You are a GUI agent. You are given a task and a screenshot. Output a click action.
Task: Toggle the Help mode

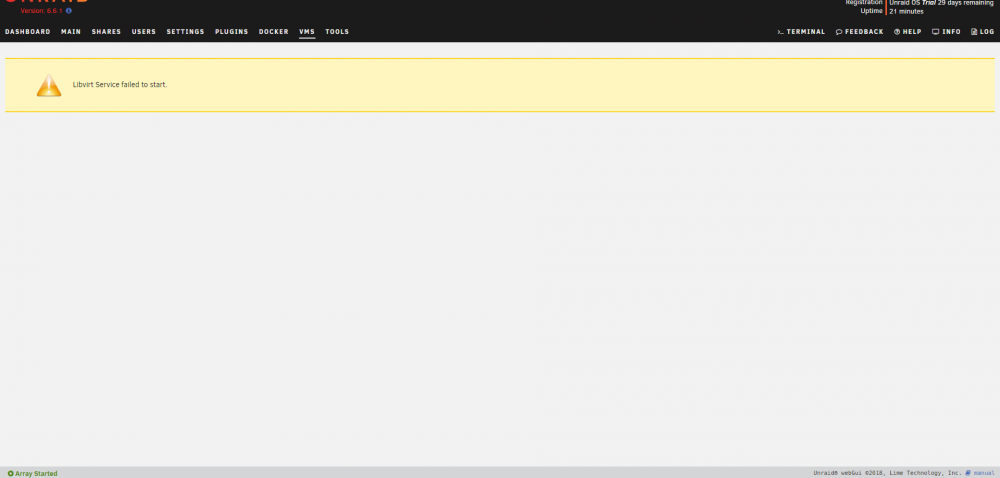click(x=908, y=32)
